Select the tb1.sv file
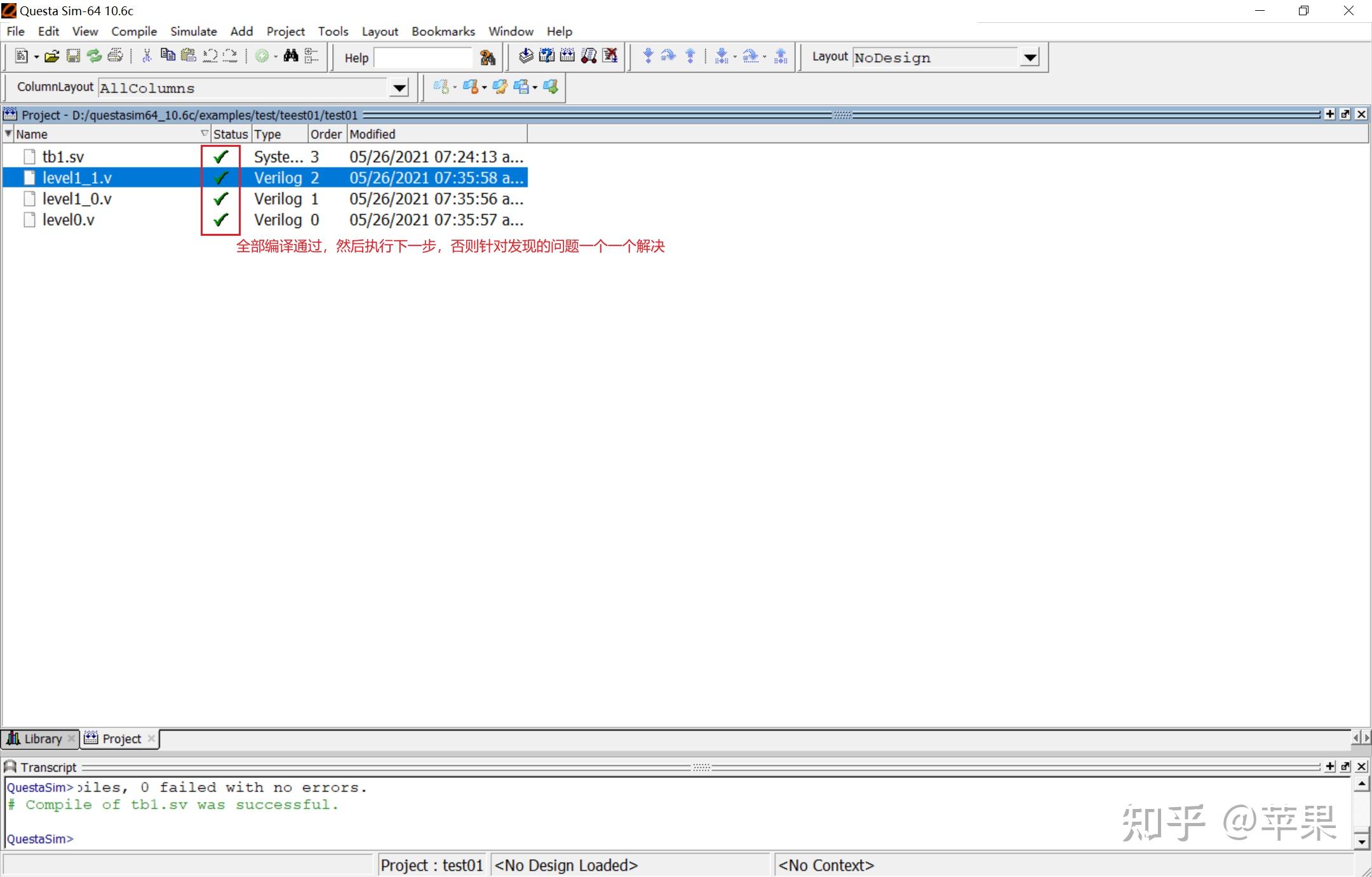 click(x=63, y=157)
